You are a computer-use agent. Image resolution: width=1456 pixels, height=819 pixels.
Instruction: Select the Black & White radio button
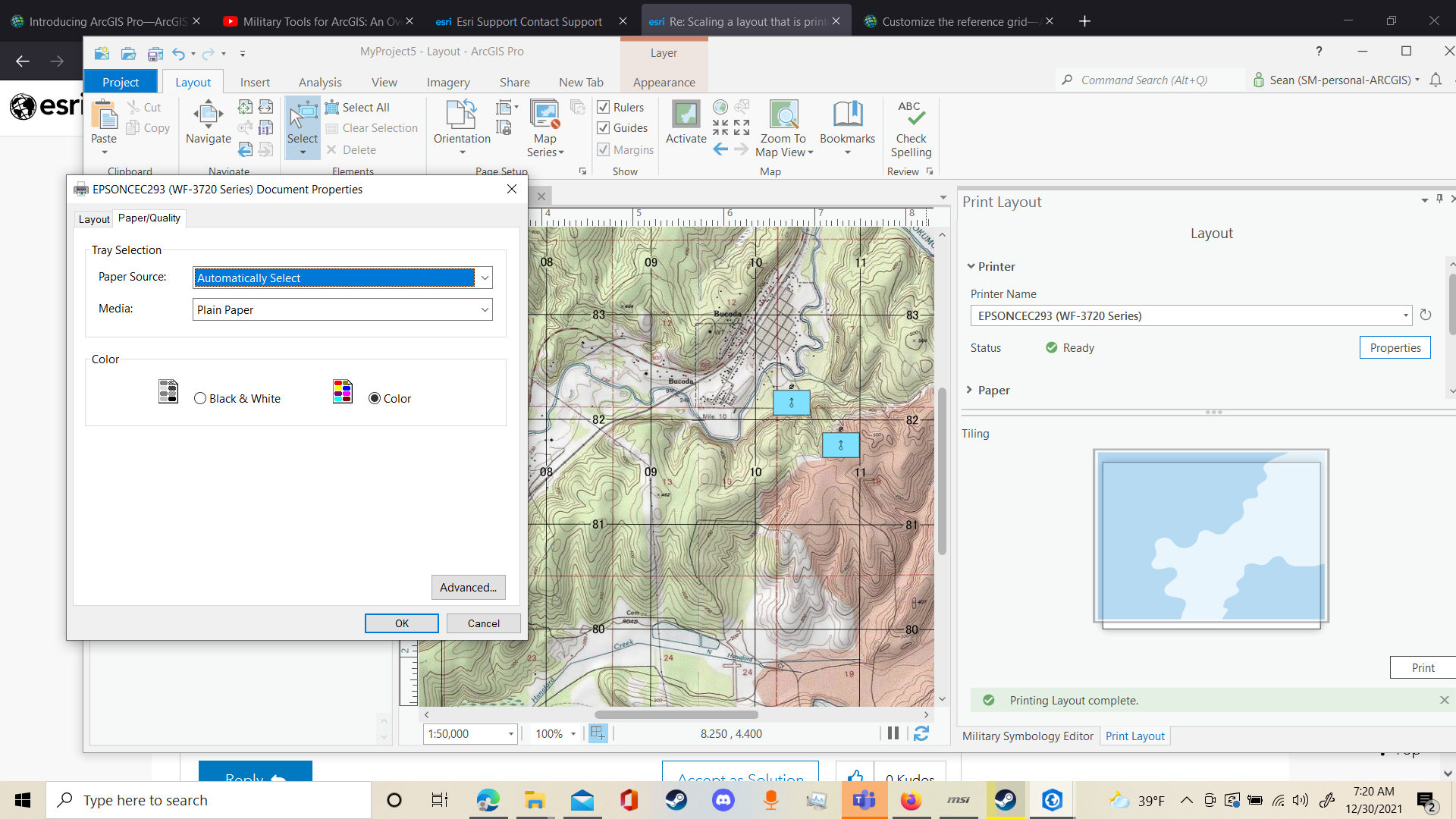(200, 398)
